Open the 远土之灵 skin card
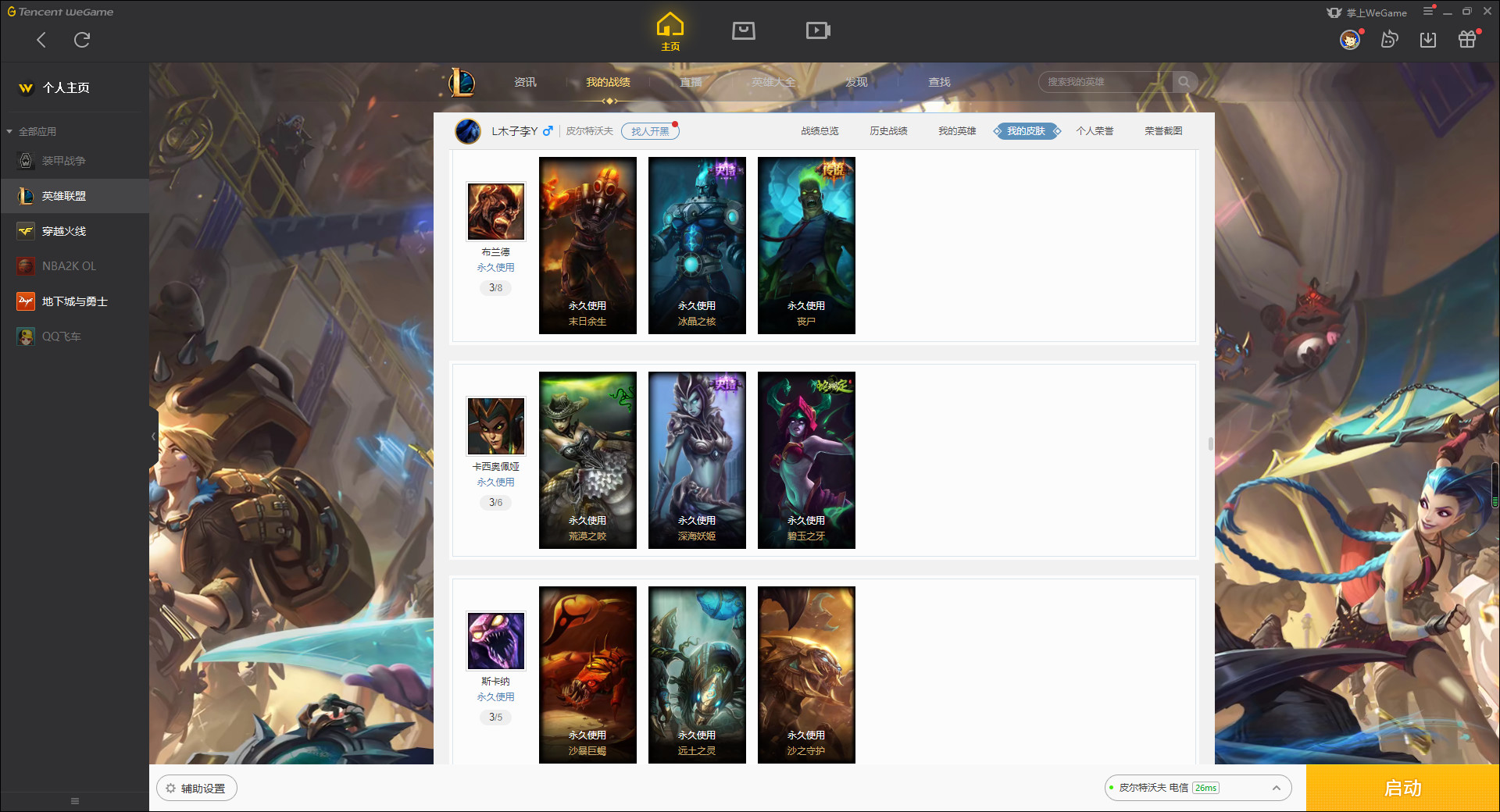1500x812 pixels. tap(697, 675)
